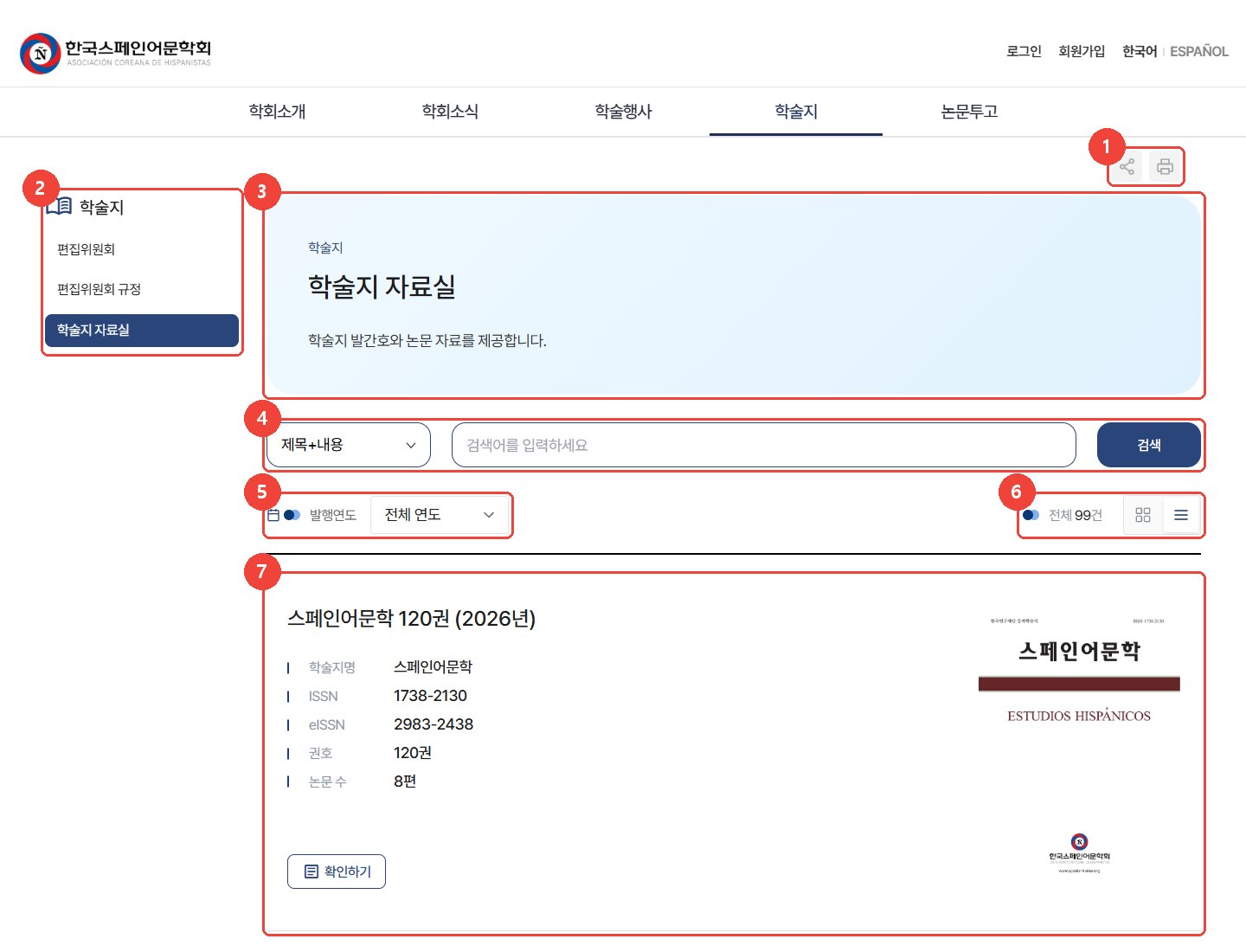
Task: Open 편집위원회 규정 in sidebar
Action: pyautogui.click(x=99, y=289)
